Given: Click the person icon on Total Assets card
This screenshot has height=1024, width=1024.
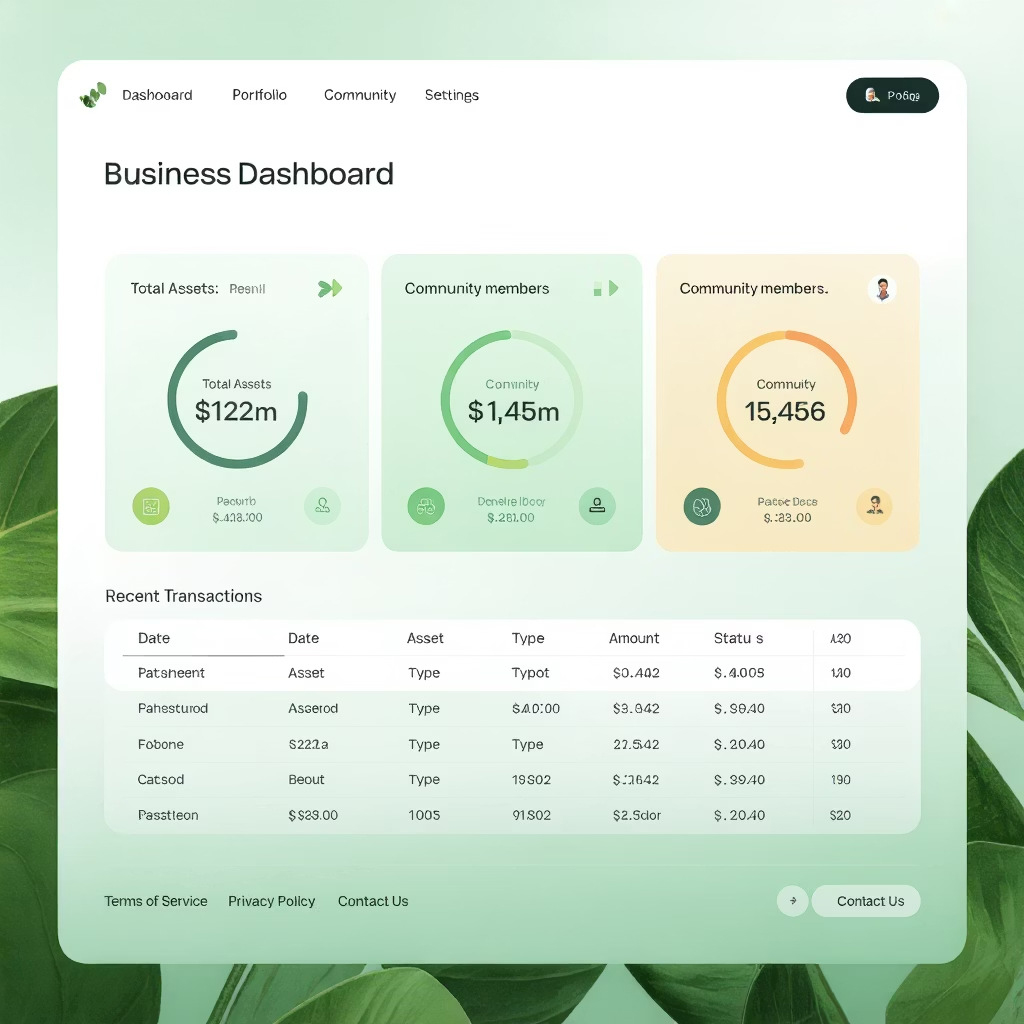Looking at the screenshot, I should coord(322,506).
